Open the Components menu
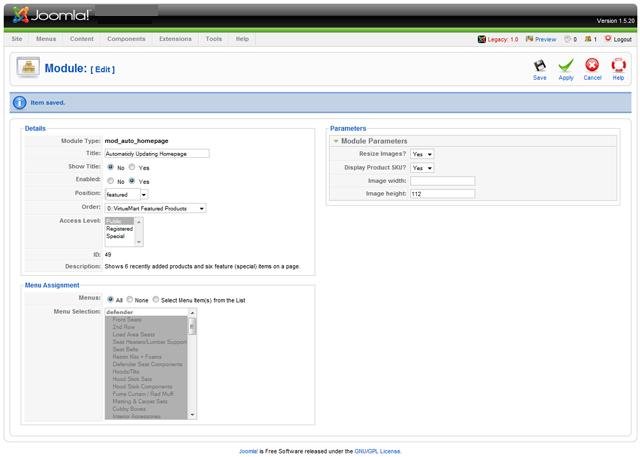 tap(126, 39)
